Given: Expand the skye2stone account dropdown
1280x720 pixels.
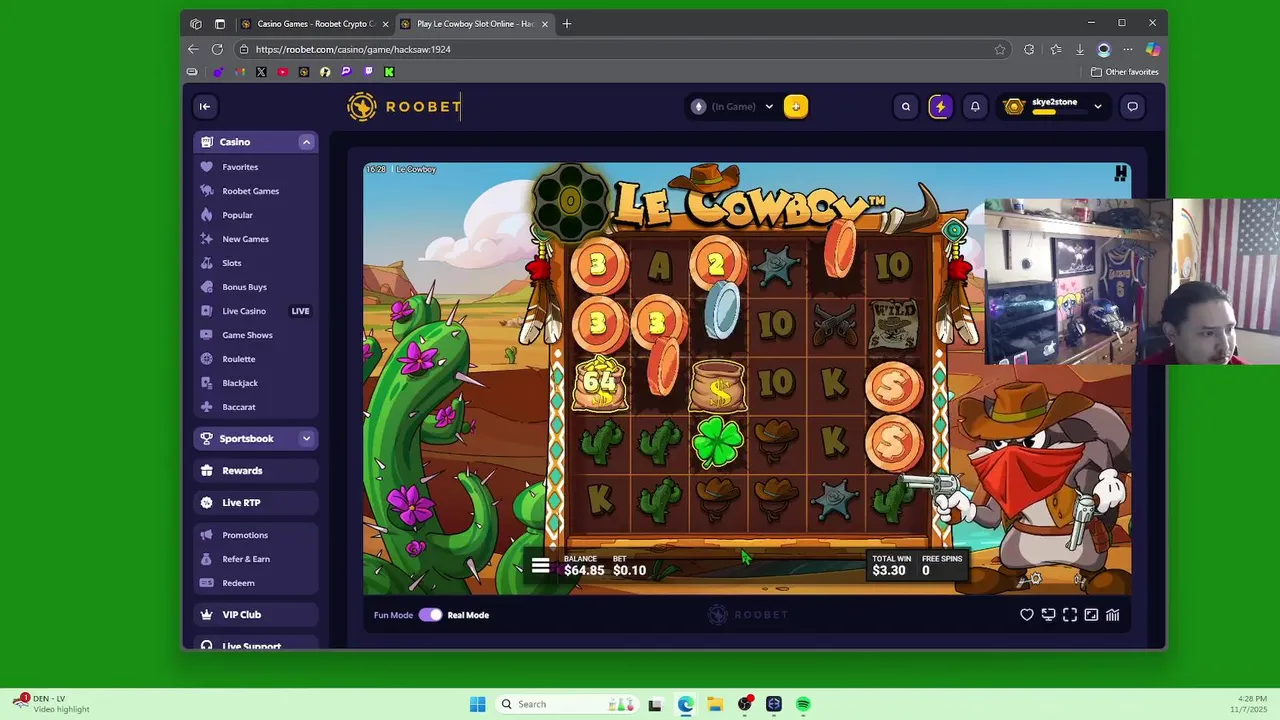Looking at the screenshot, I should point(1097,106).
